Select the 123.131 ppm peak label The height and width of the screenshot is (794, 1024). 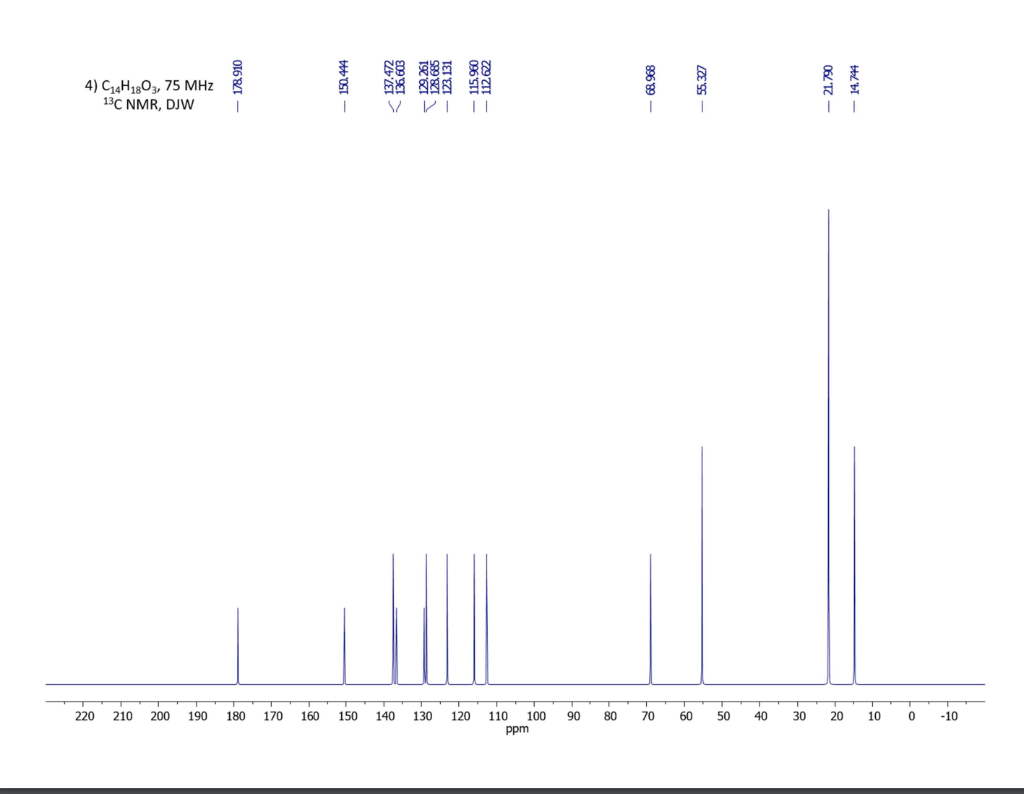coord(446,78)
